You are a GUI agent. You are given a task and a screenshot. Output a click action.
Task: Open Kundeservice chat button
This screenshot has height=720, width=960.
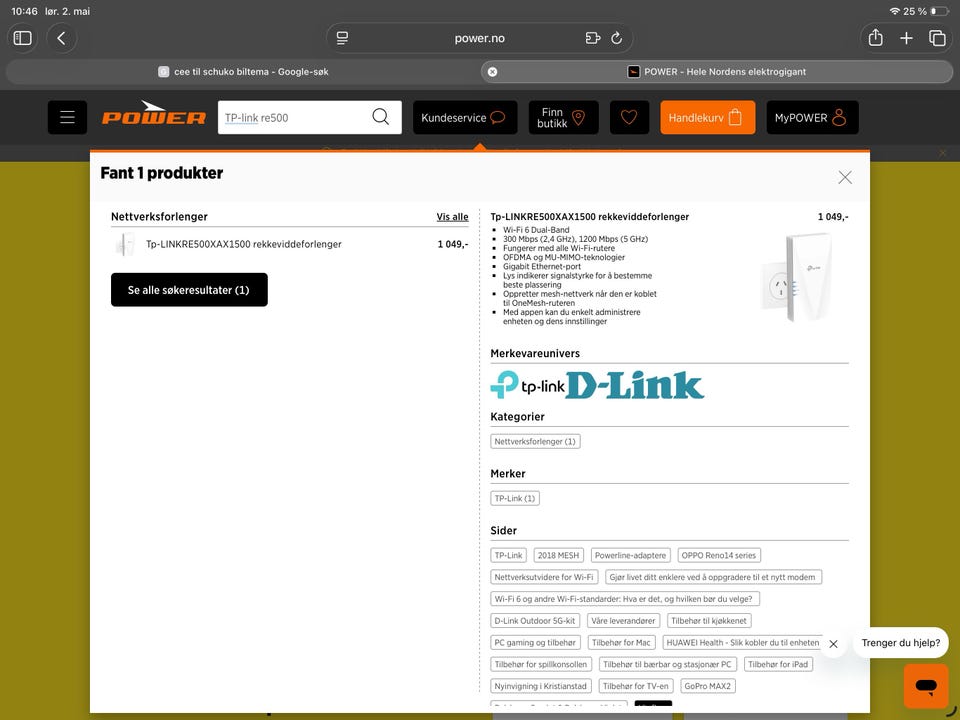465,117
